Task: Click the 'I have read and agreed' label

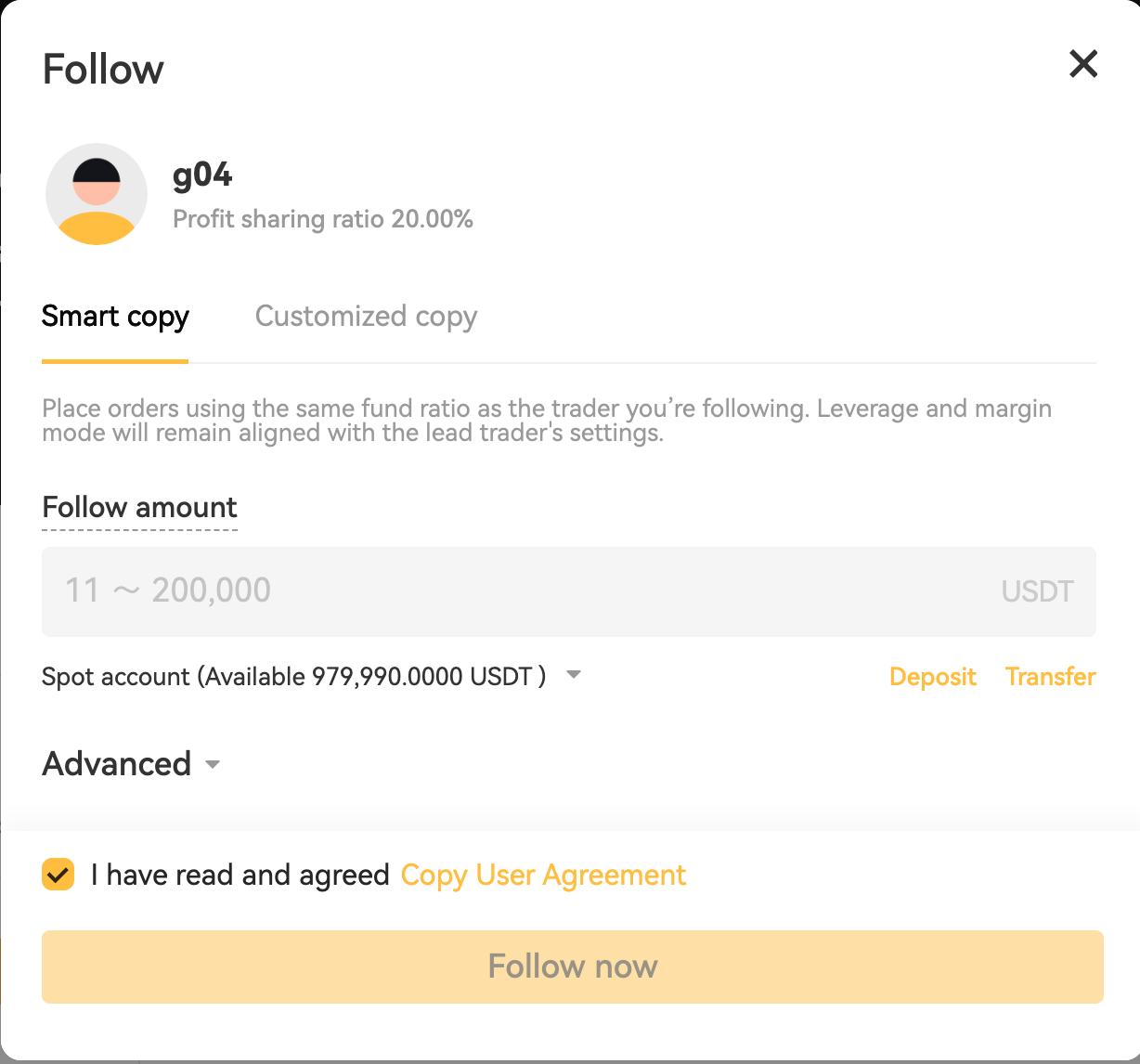Action: pos(240,876)
